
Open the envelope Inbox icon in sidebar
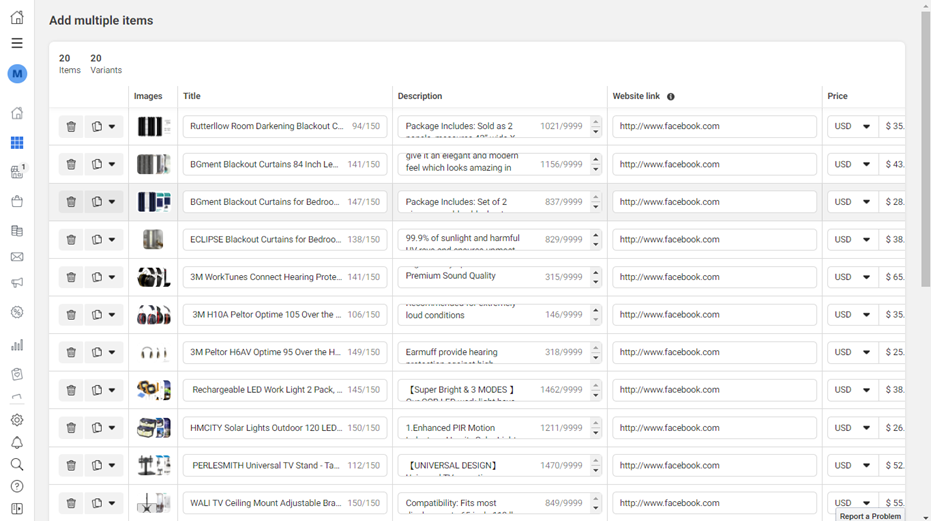pyautogui.click(x=17, y=257)
